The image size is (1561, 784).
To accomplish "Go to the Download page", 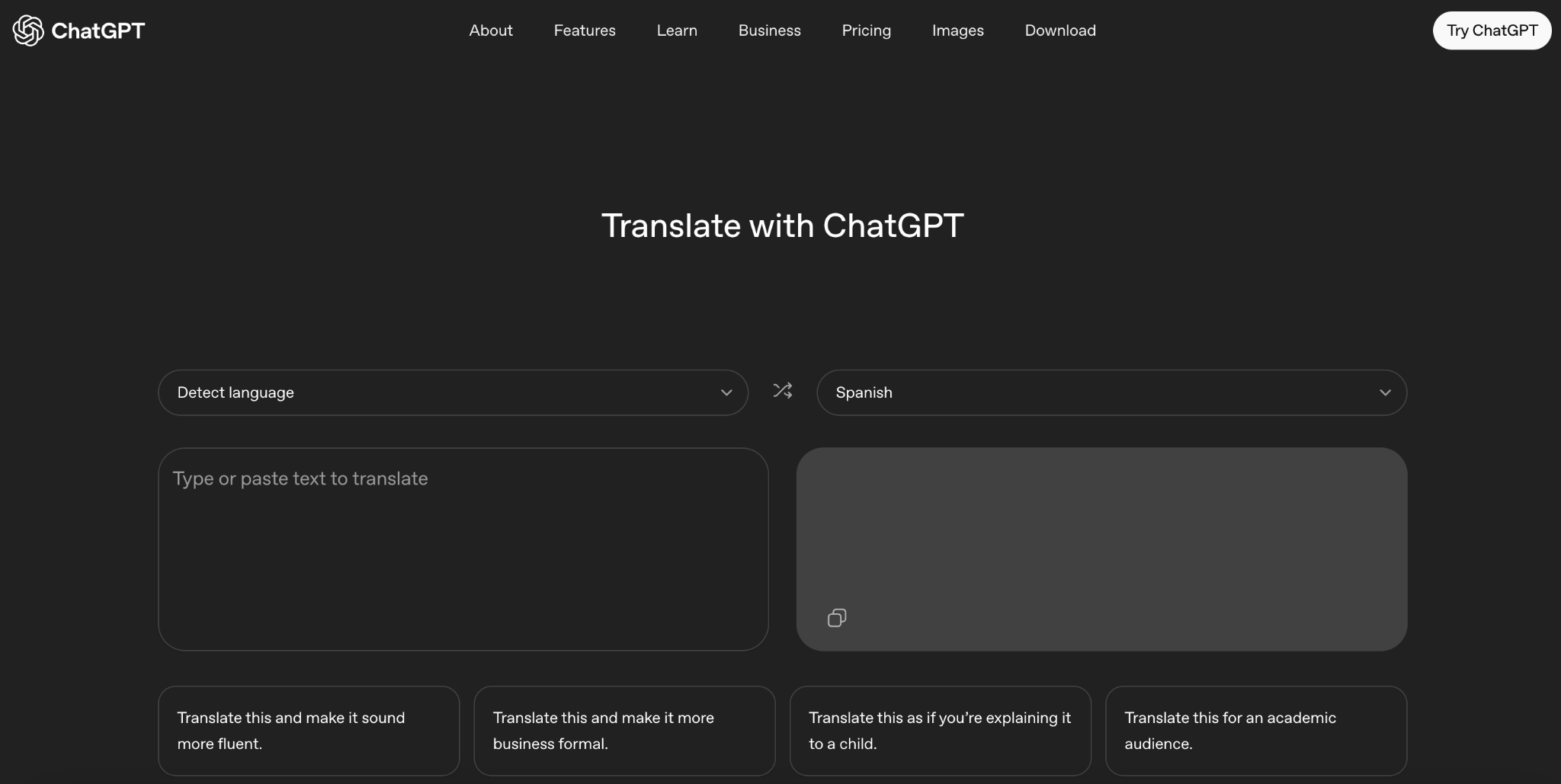I will tap(1059, 30).
